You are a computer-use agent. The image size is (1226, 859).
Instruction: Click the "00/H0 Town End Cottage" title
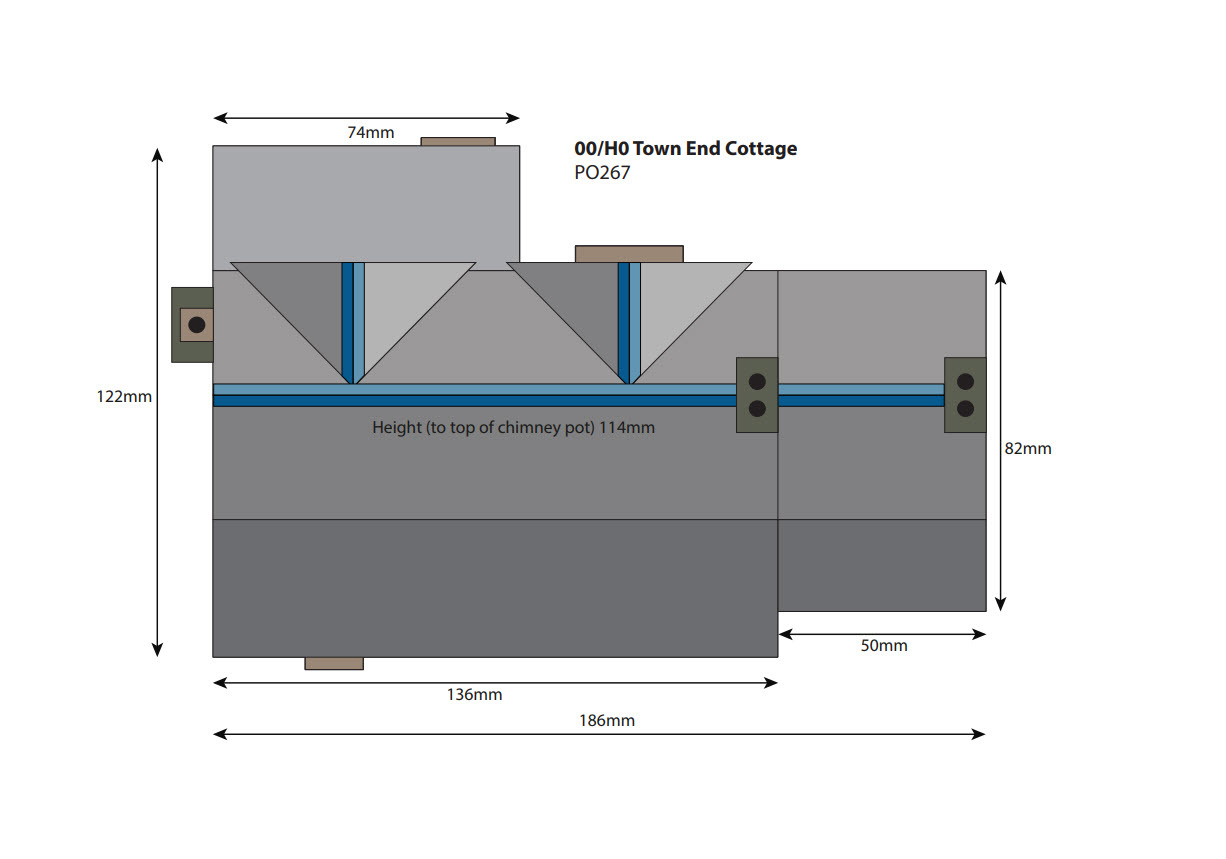[685, 149]
